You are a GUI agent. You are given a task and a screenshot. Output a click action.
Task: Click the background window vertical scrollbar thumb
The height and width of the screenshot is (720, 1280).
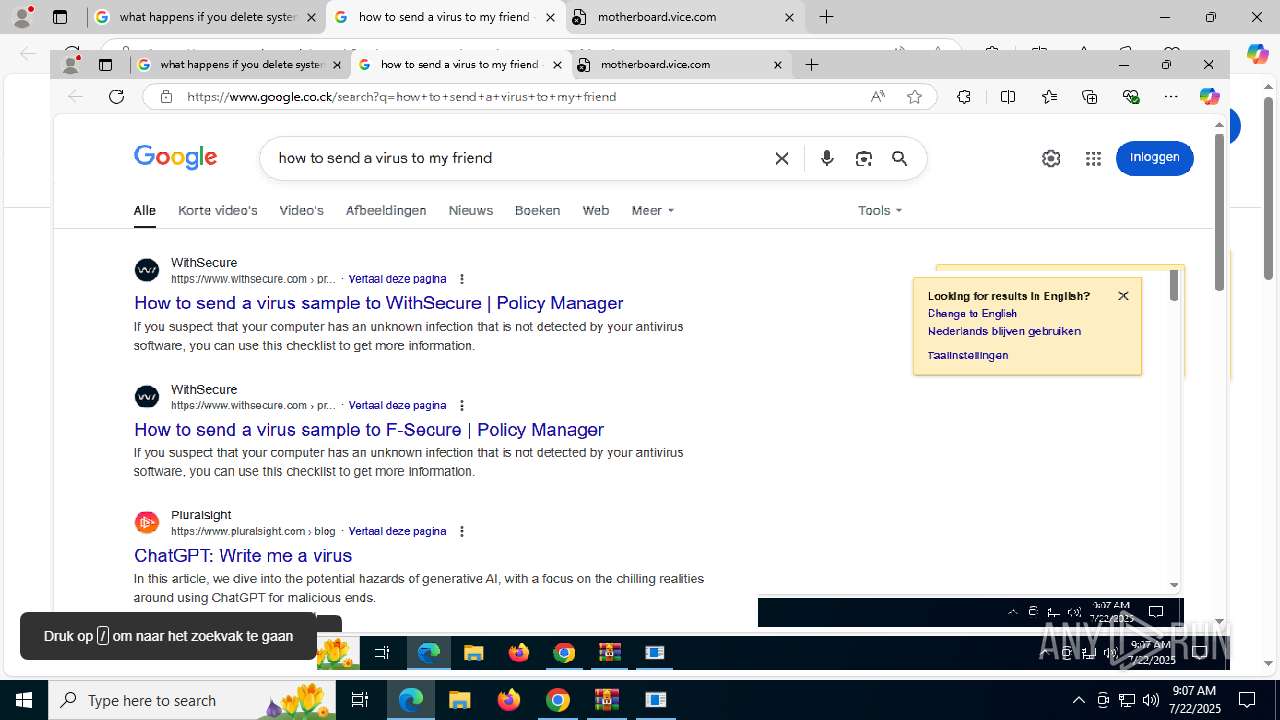coord(1268,189)
